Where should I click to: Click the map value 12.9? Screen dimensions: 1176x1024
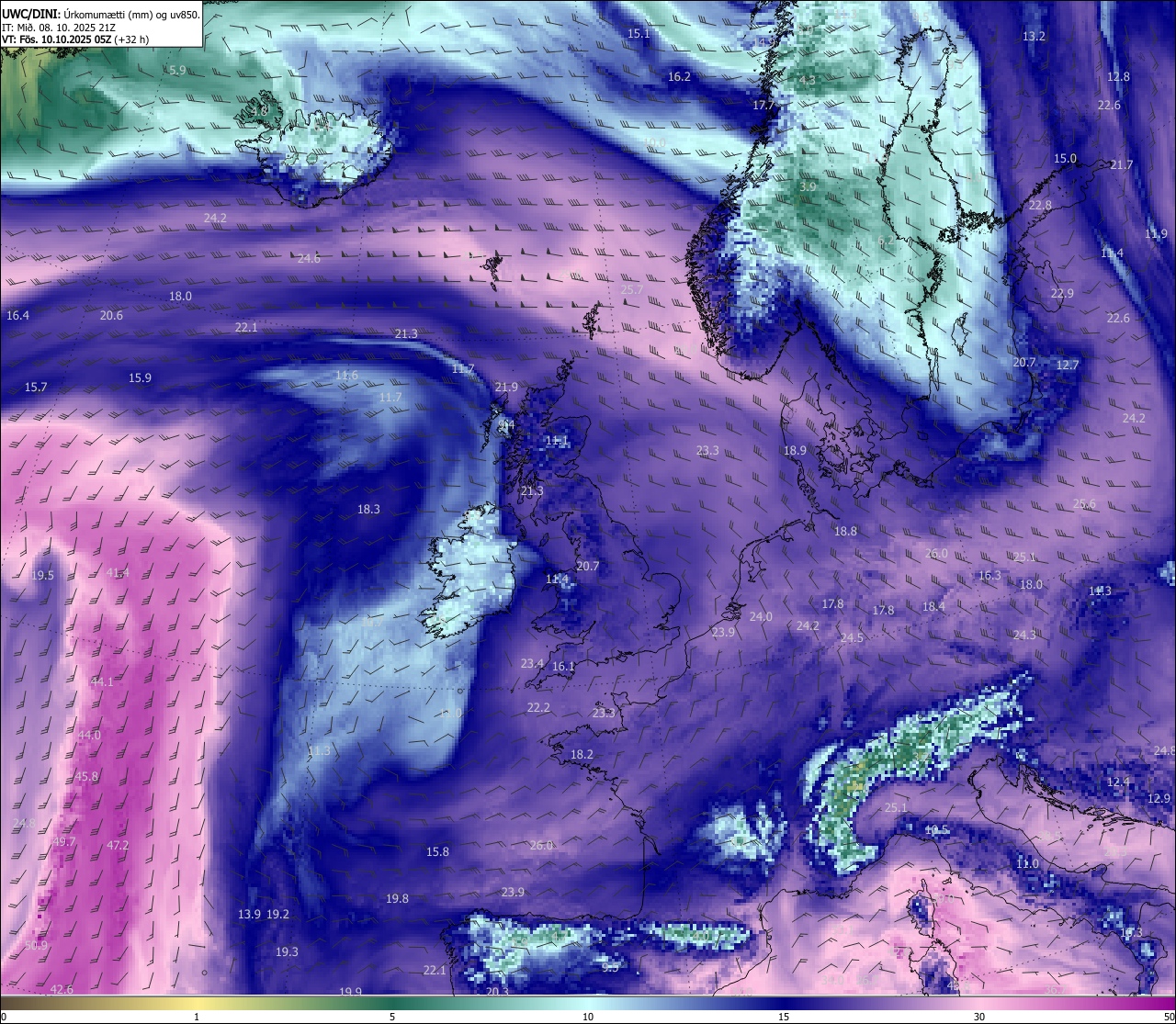coord(1159,798)
